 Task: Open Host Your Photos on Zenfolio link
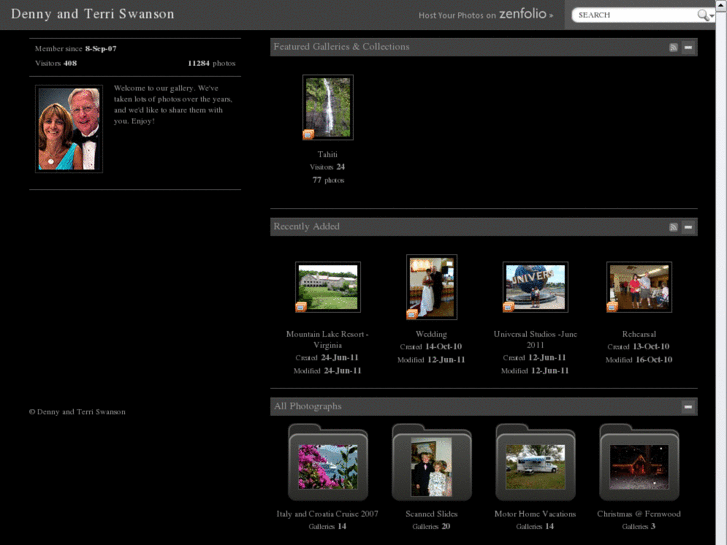pos(485,15)
